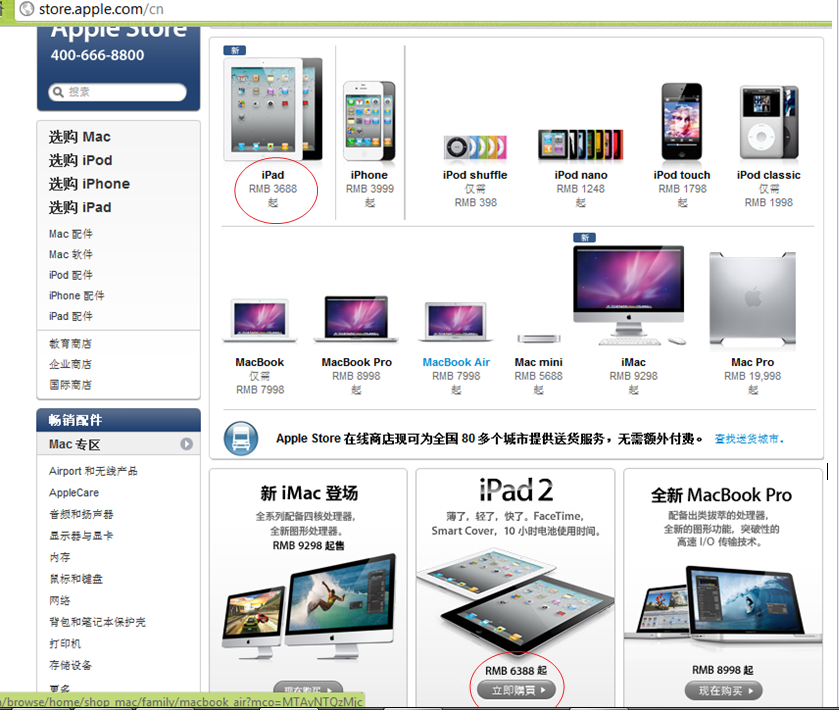Open the iPod classic product image
Screen dimensions: 839x710
tap(769, 123)
